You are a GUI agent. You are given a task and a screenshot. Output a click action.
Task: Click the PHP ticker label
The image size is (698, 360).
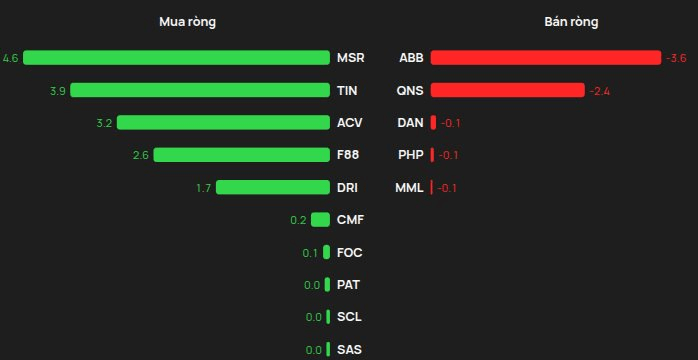(411, 155)
